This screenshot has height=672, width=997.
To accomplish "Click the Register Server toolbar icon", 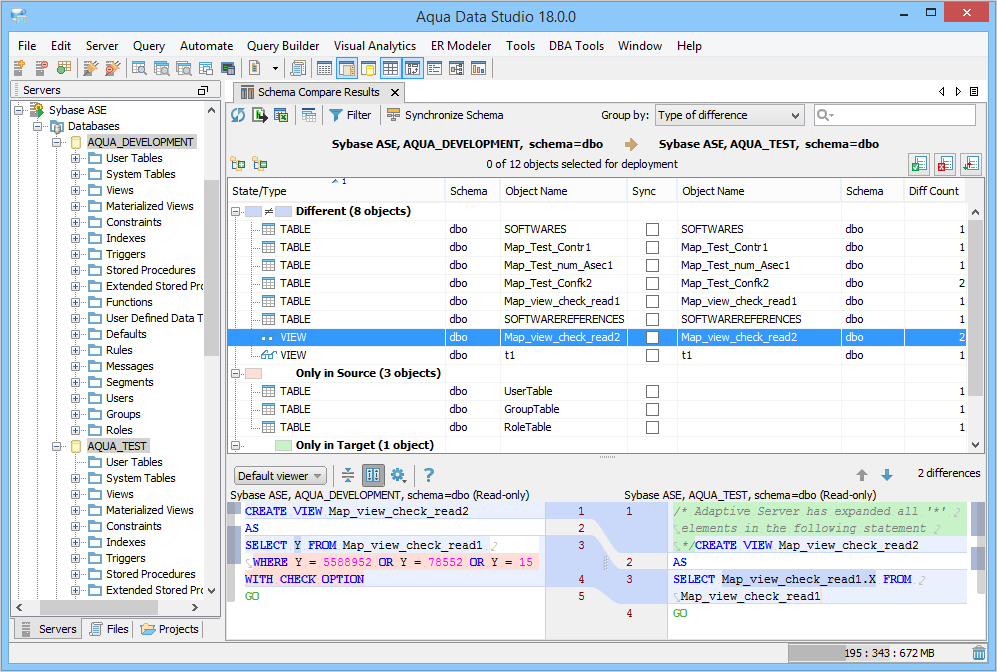I will click(x=20, y=68).
